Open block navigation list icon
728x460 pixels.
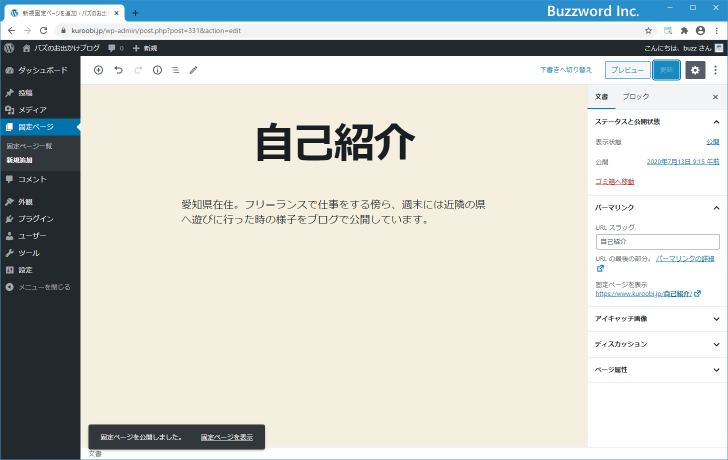tap(176, 70)
